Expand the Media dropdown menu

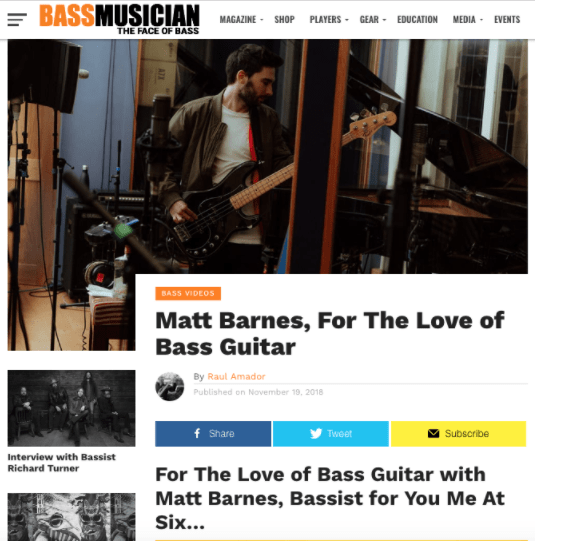[x=468, y=19]
